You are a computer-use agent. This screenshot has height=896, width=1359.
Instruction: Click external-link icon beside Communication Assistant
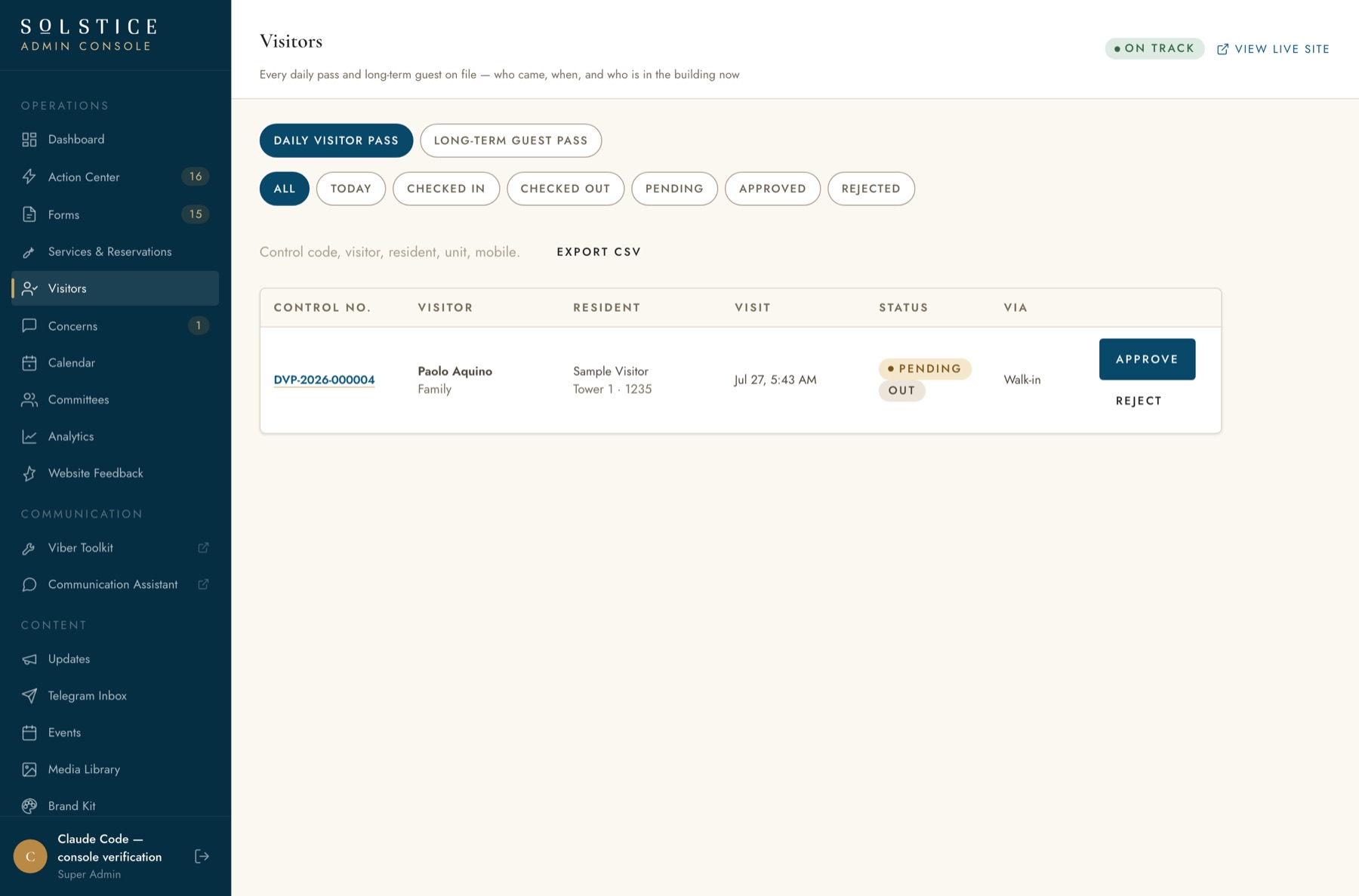[x=203, y=584]
